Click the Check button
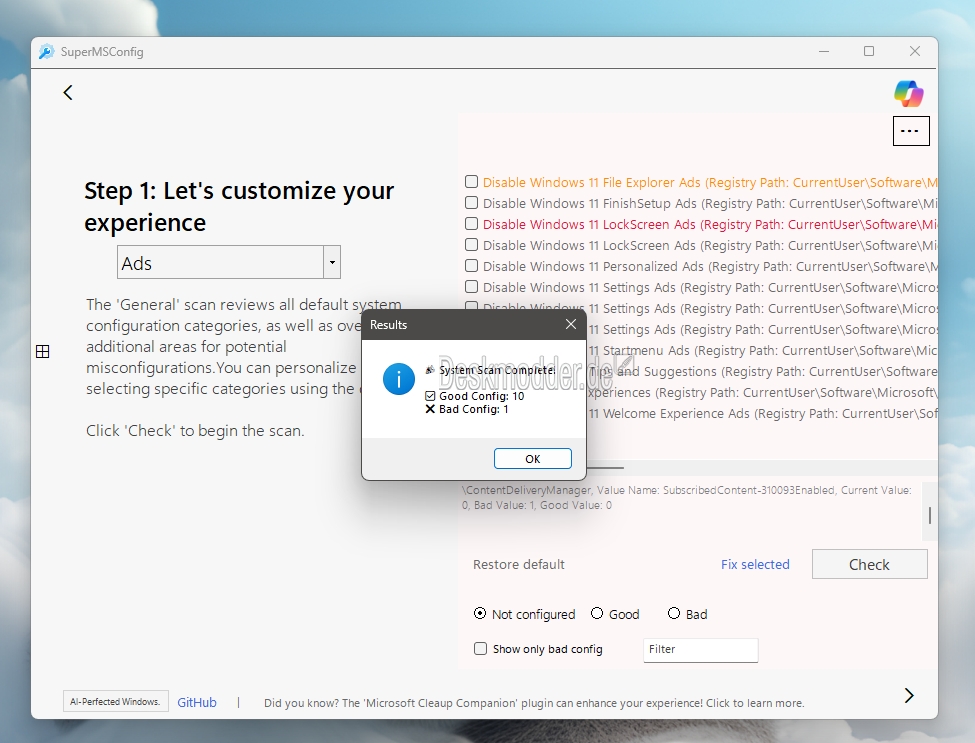This screenshot has width=975, height=743. point(869,565)
